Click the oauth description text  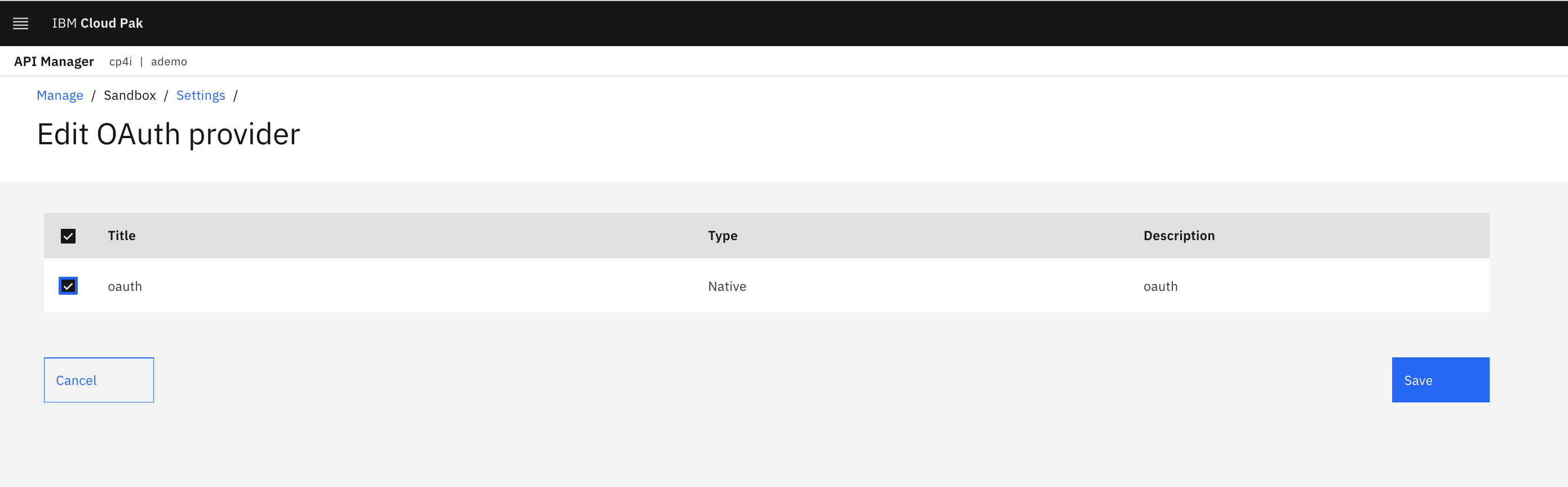(x=1160, y=286)
